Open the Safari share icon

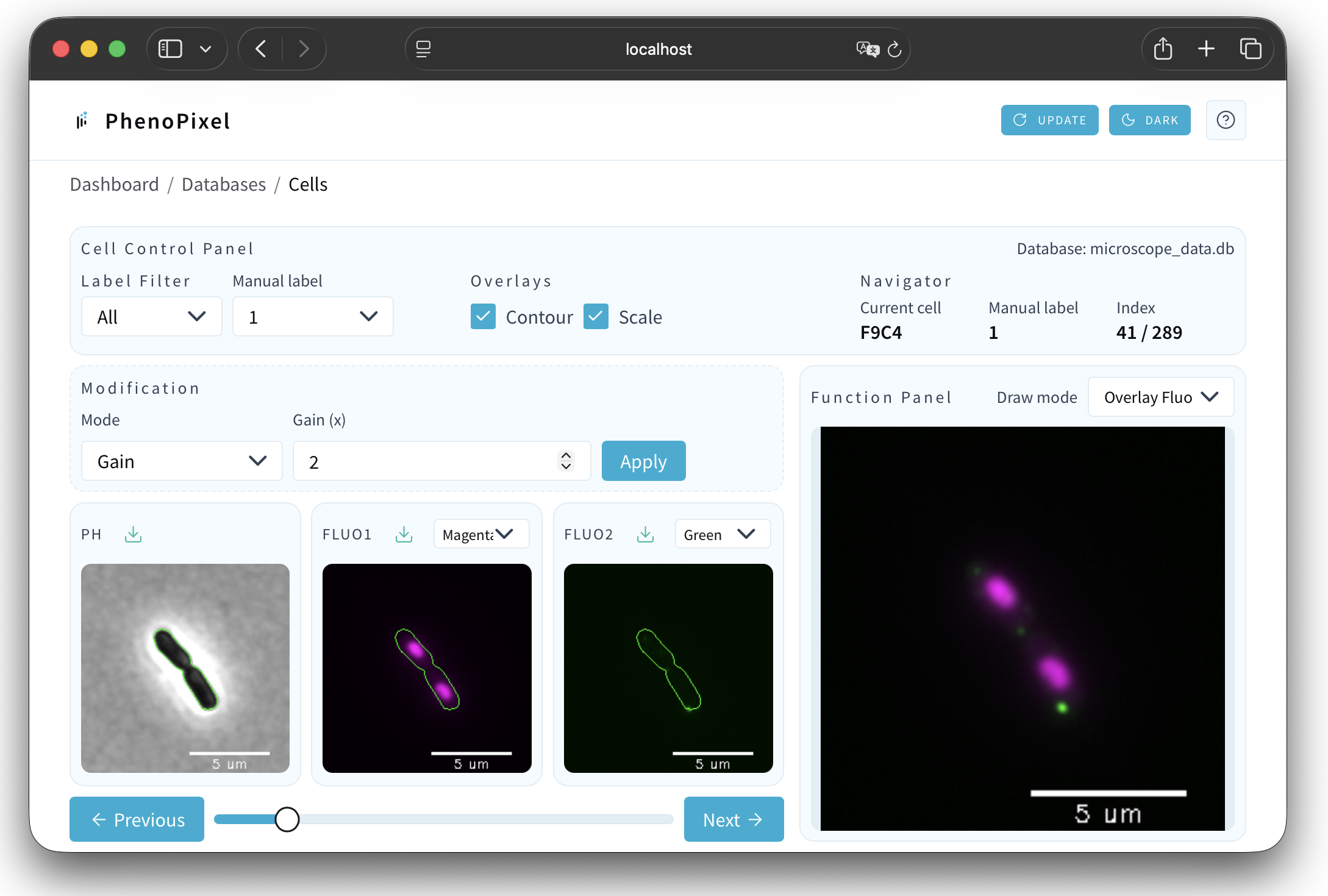[1163, 49]
